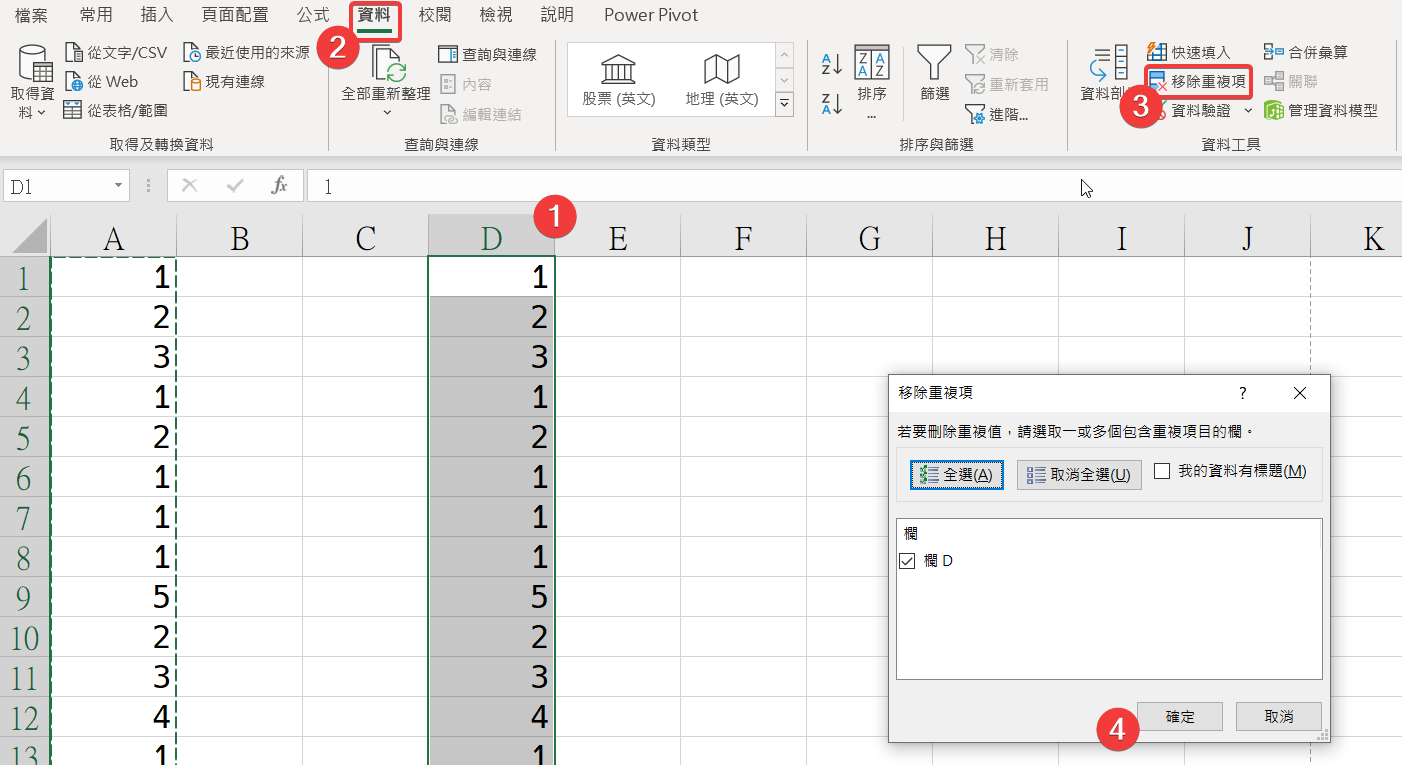The width and height of the screenshot is (1402, 765).
Task: Select column E header
Action: point(617,238)
